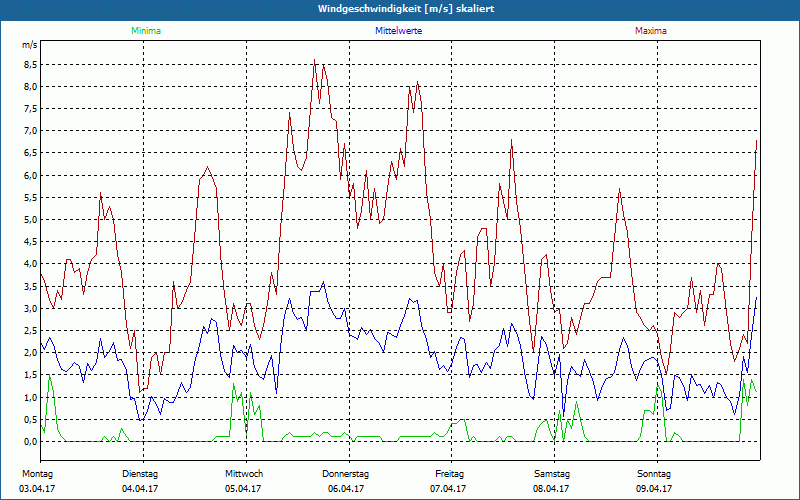Click the 7,0 y-axis value
Viewport: 800px width, 500px height.
(x=31, y=131)
